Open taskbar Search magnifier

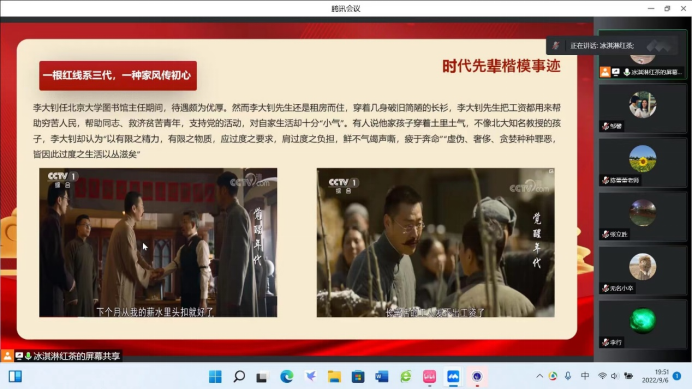point(239,377)
